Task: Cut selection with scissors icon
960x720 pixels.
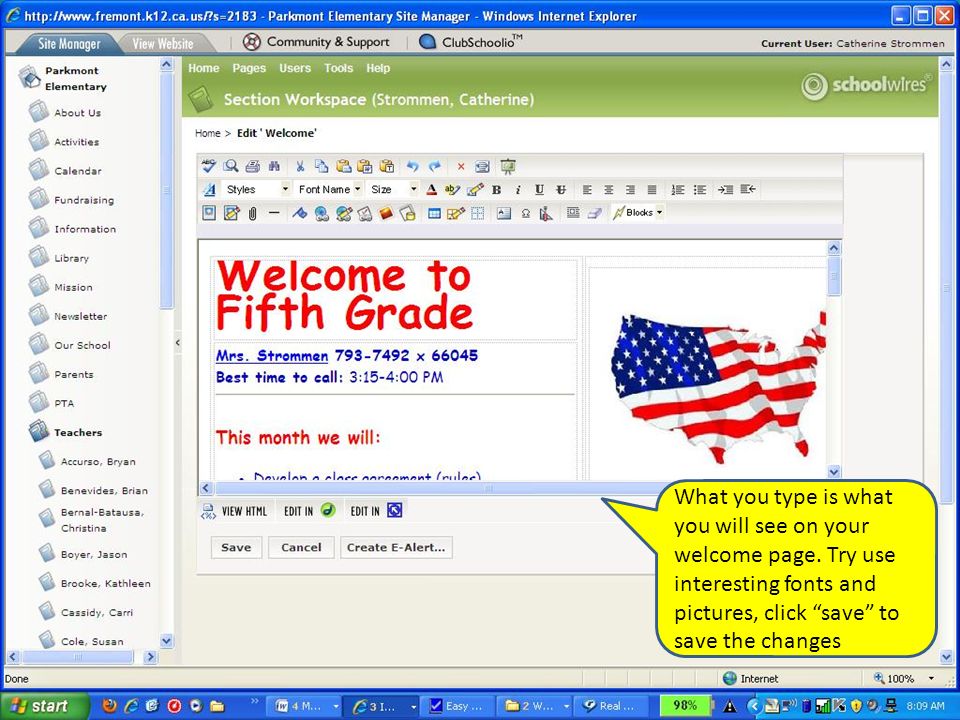Action: (x=300, y=166)
